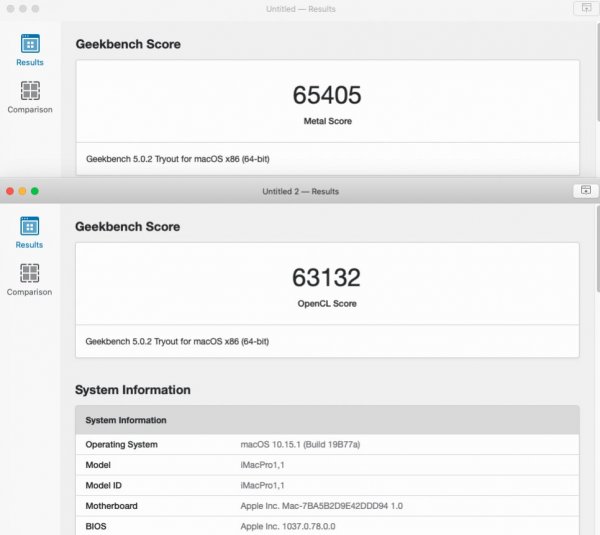Click the vertical scrollbar in Untitled 2 window
The height and width of the screenshot is (535, 600).
coord(598,249)
